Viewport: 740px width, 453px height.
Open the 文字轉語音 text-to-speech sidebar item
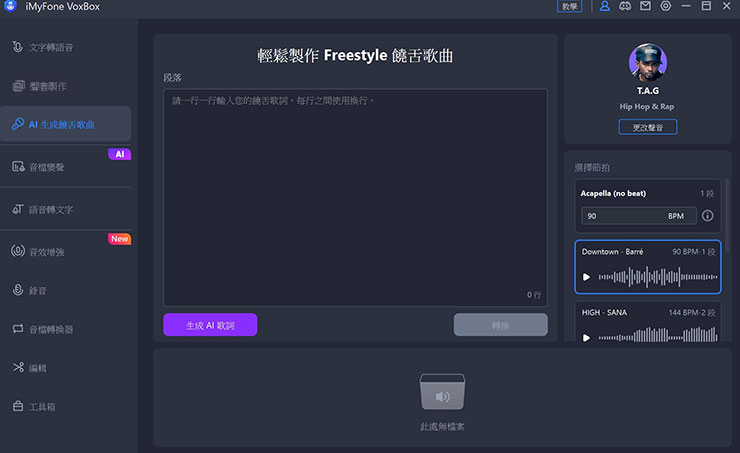(x=66, y=47)
